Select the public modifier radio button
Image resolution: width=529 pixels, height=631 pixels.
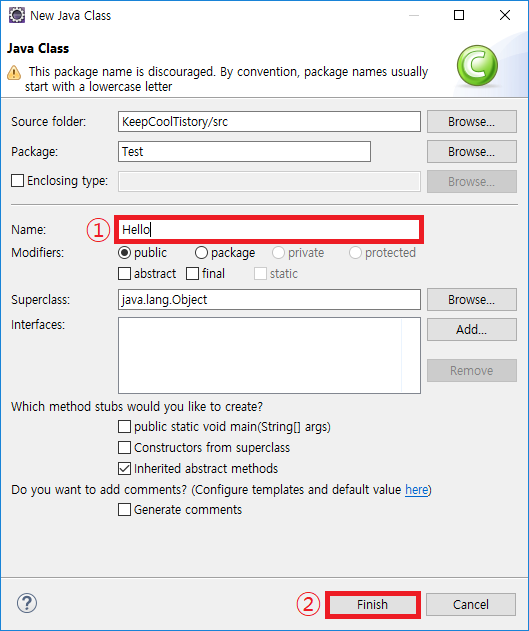pos(124,253)
